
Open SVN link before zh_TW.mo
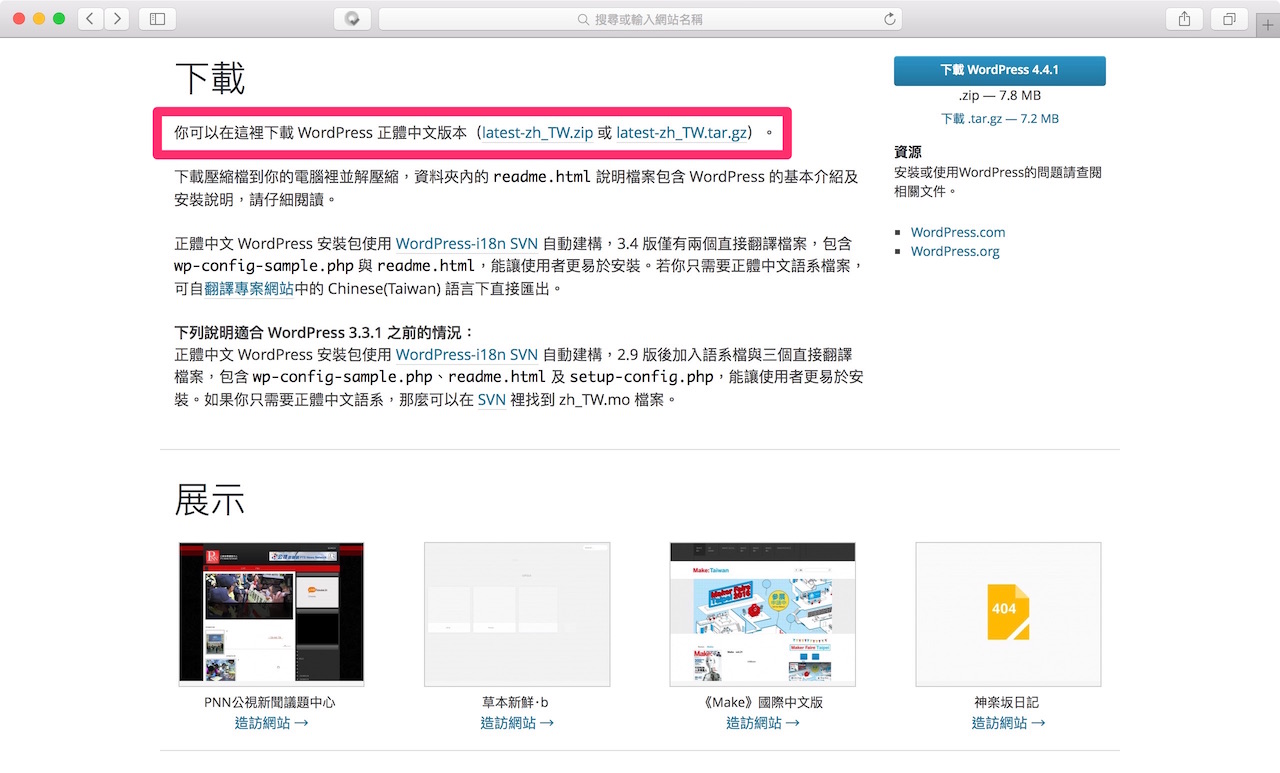coord(492,399)
